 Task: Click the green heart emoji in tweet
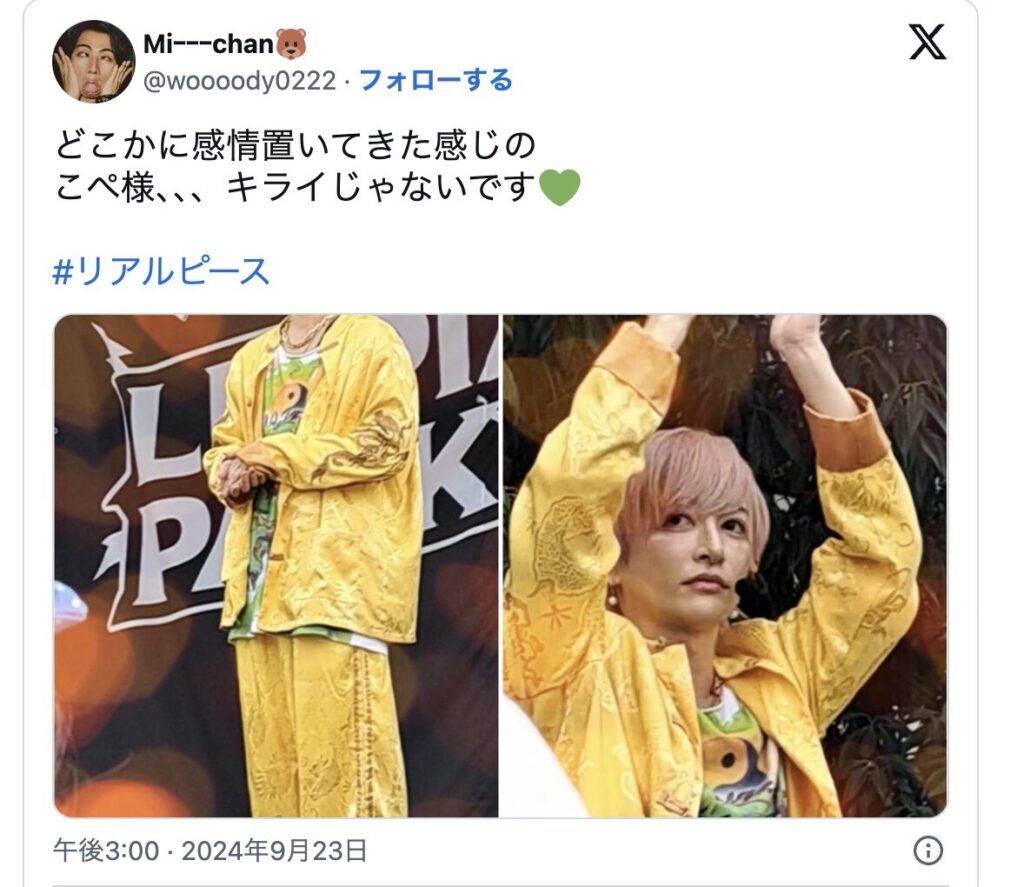pyautogui.click(x=560, y=187)
